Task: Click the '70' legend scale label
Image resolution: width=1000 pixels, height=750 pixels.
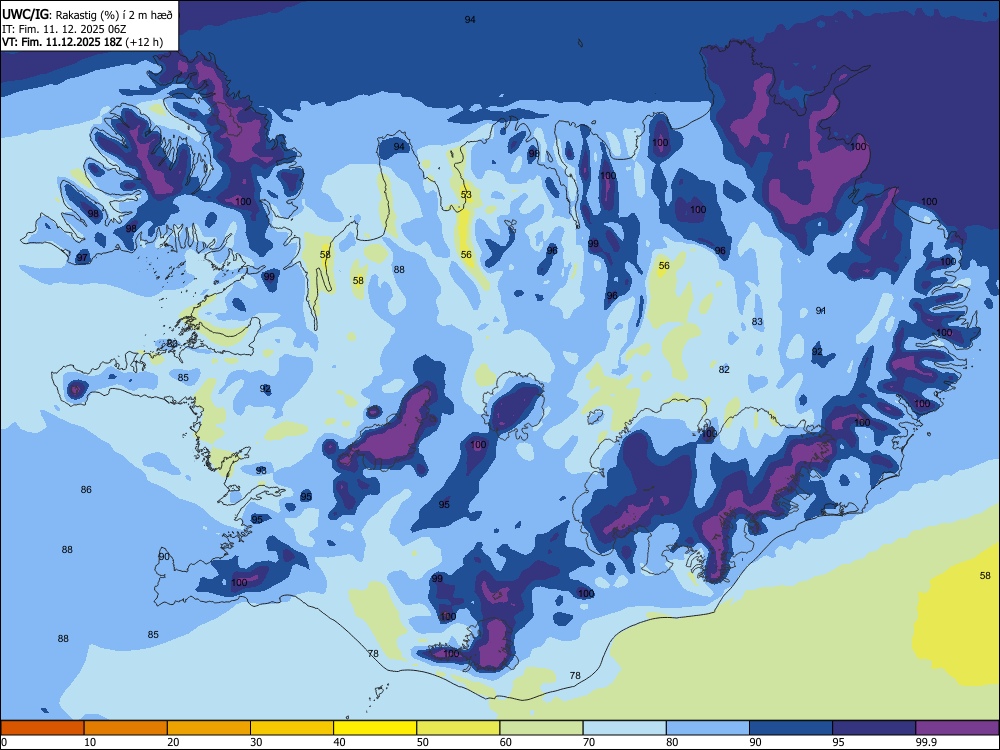Action: point(589,742)
